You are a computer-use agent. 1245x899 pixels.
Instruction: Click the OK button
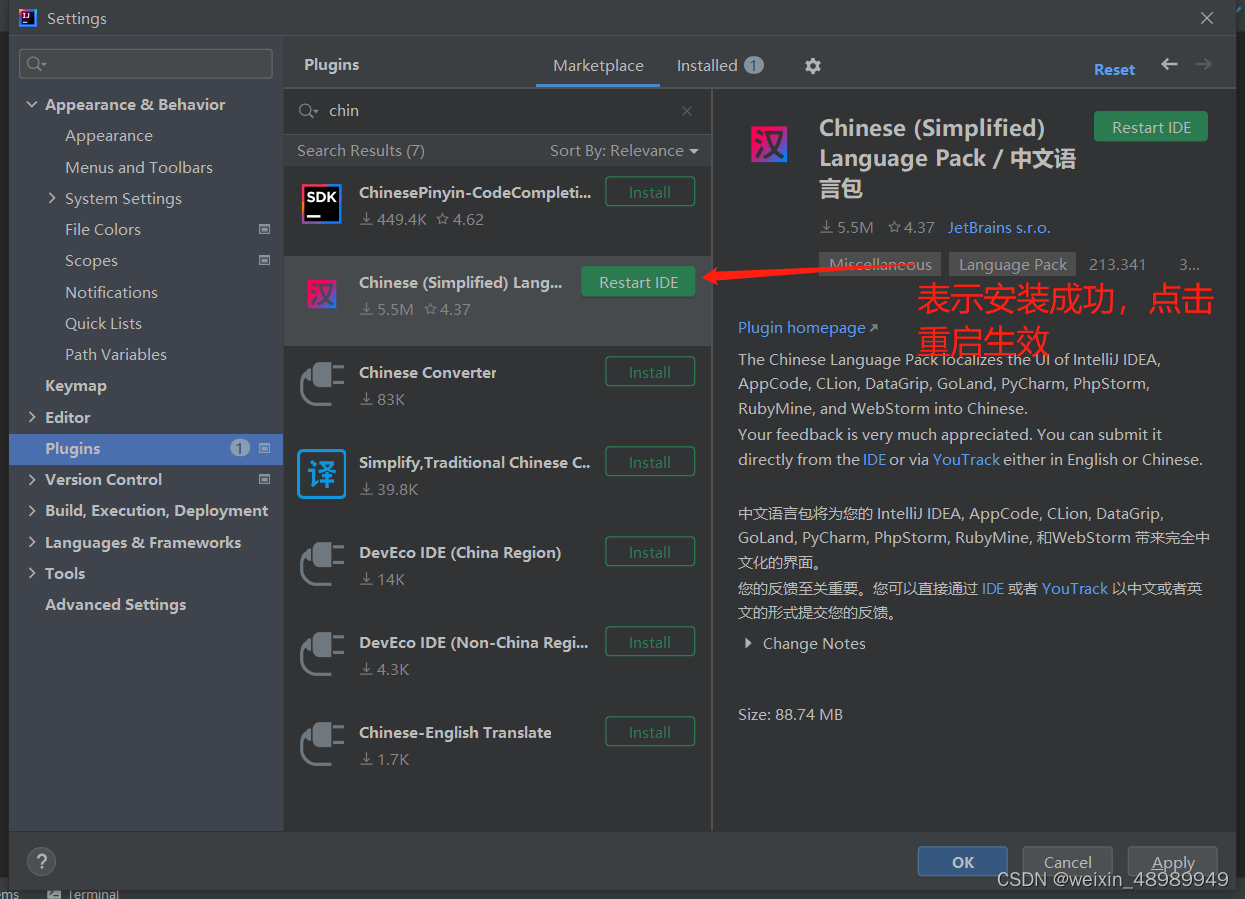coord(962,862)
